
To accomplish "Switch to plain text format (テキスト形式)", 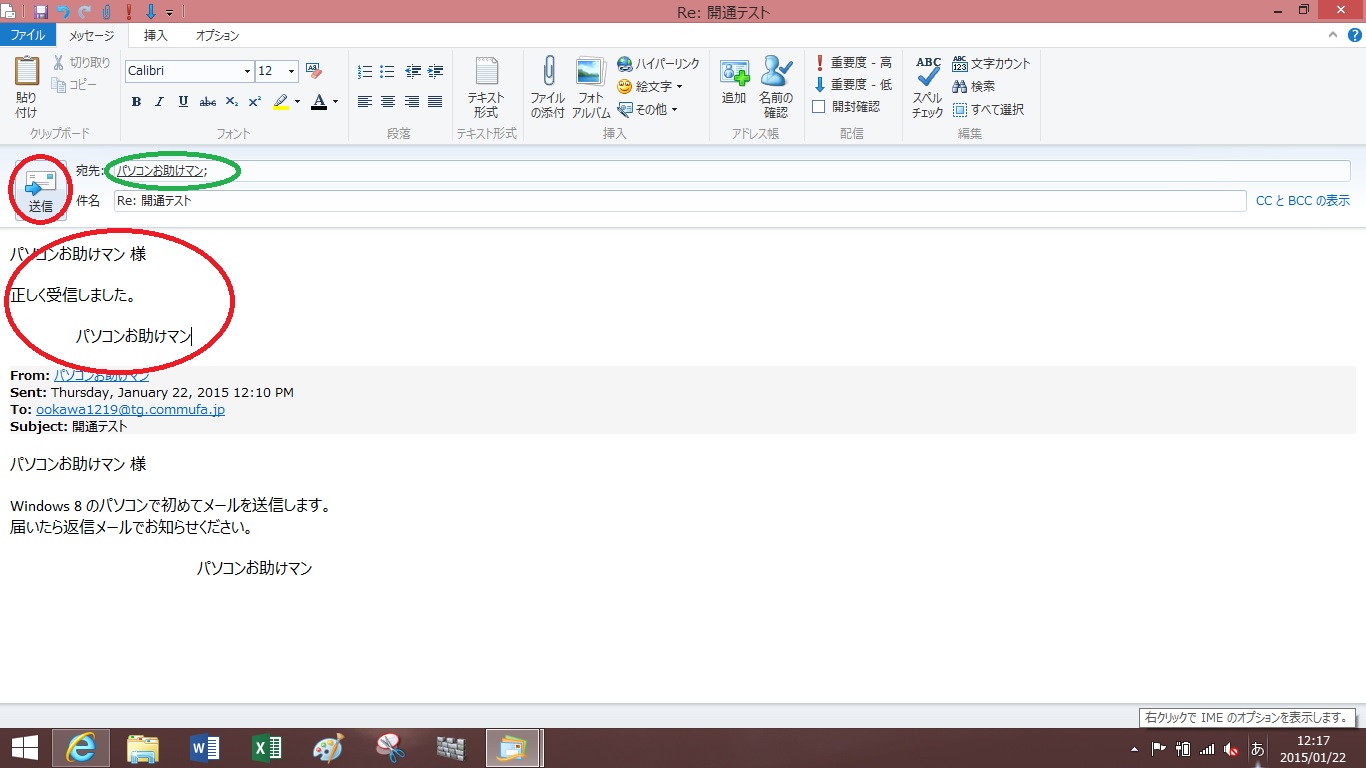I will pos(486,88).
